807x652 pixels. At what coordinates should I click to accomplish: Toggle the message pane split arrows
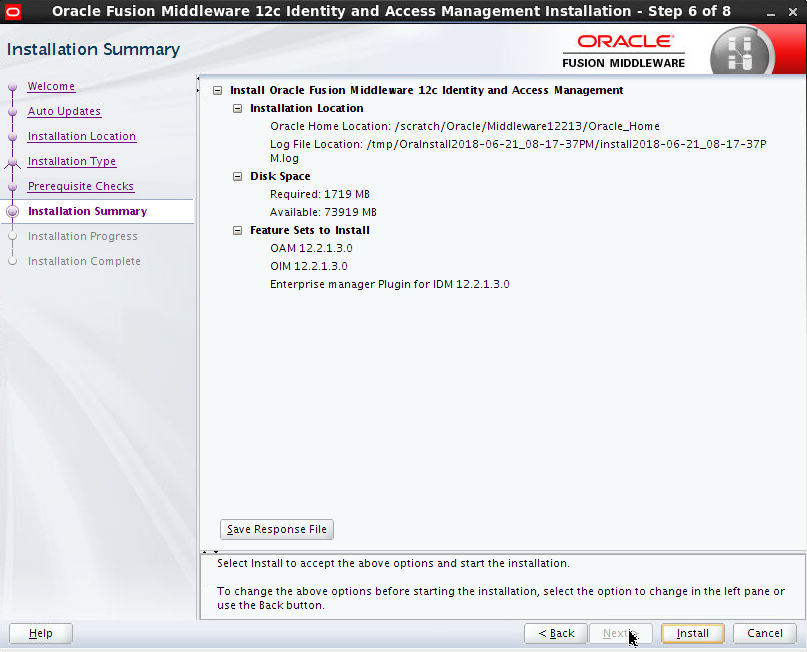[x=210, y=552]
